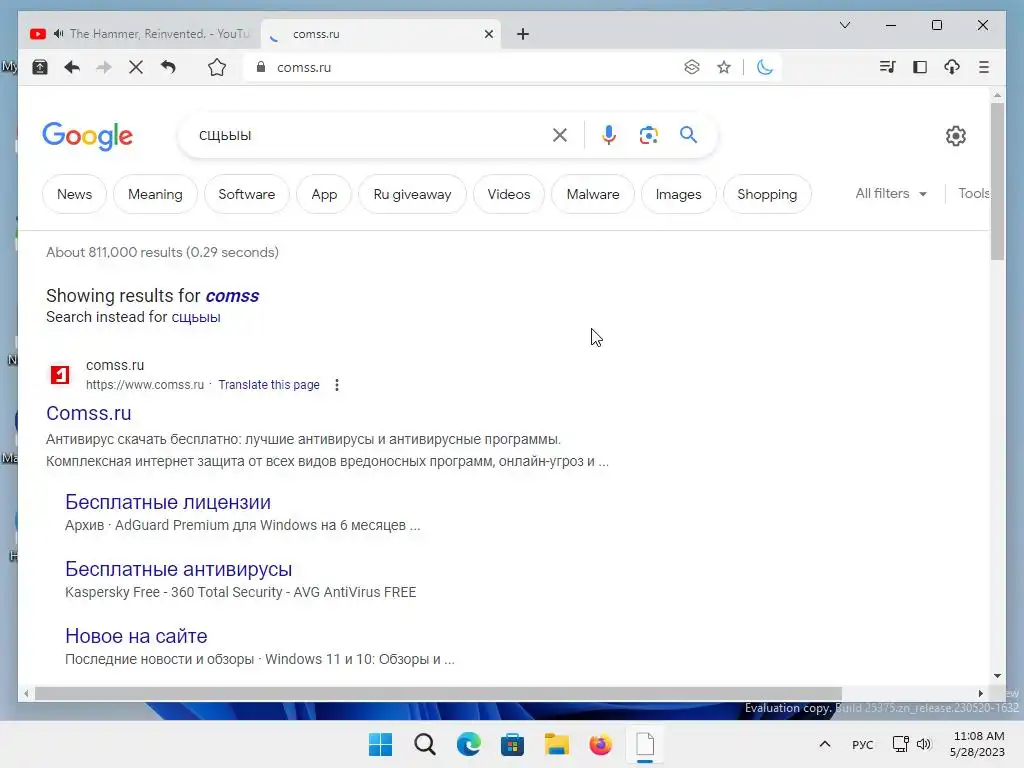Switch to the YouTube Hammer Reinvented tab
The height and width of the screenshot is (768, 1024).
click(x=139, y=34)
